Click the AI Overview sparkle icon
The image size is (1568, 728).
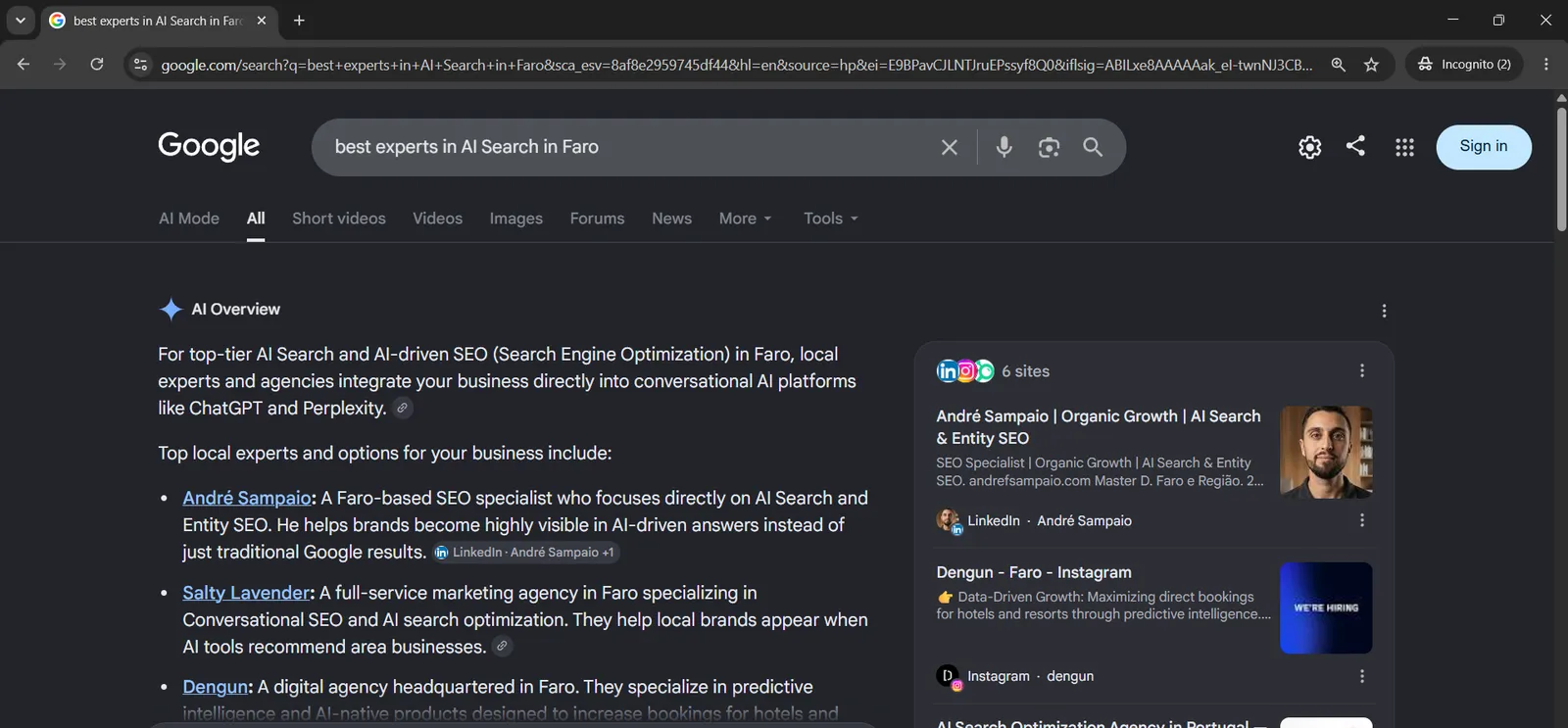coord(171,310)
